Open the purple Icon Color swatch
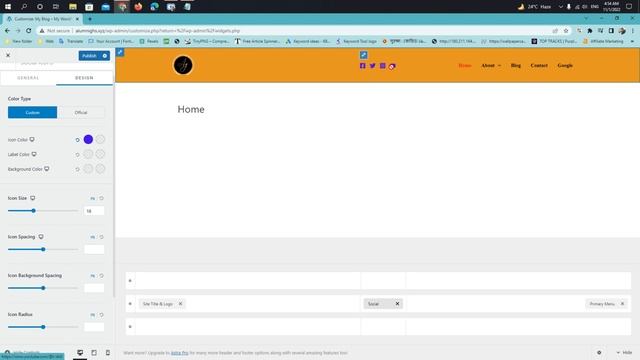 pos(88,140)
